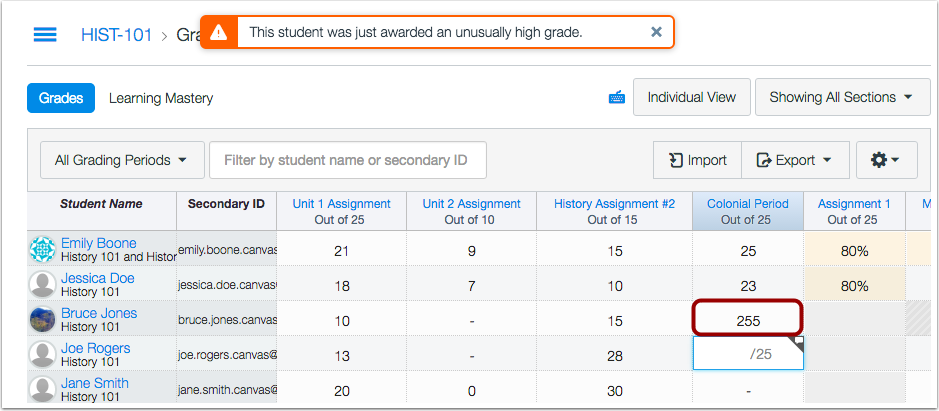
Task: Open All Grading Periods dropdown
Action: (x=122, y=160)
